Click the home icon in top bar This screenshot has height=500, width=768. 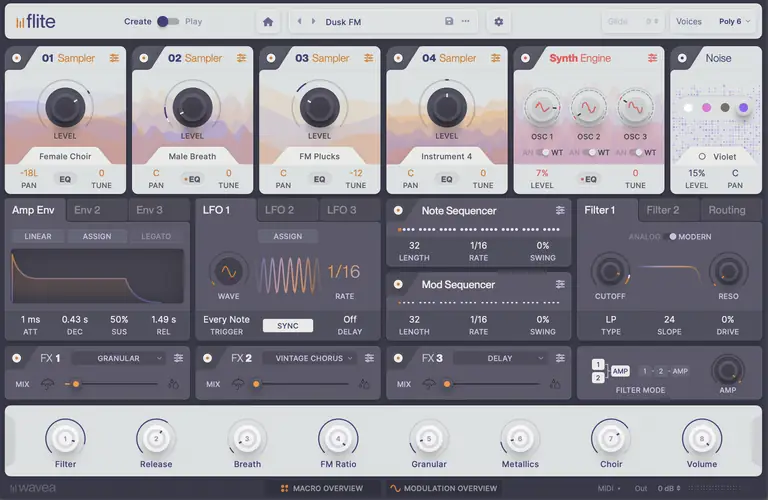(267, 21)
